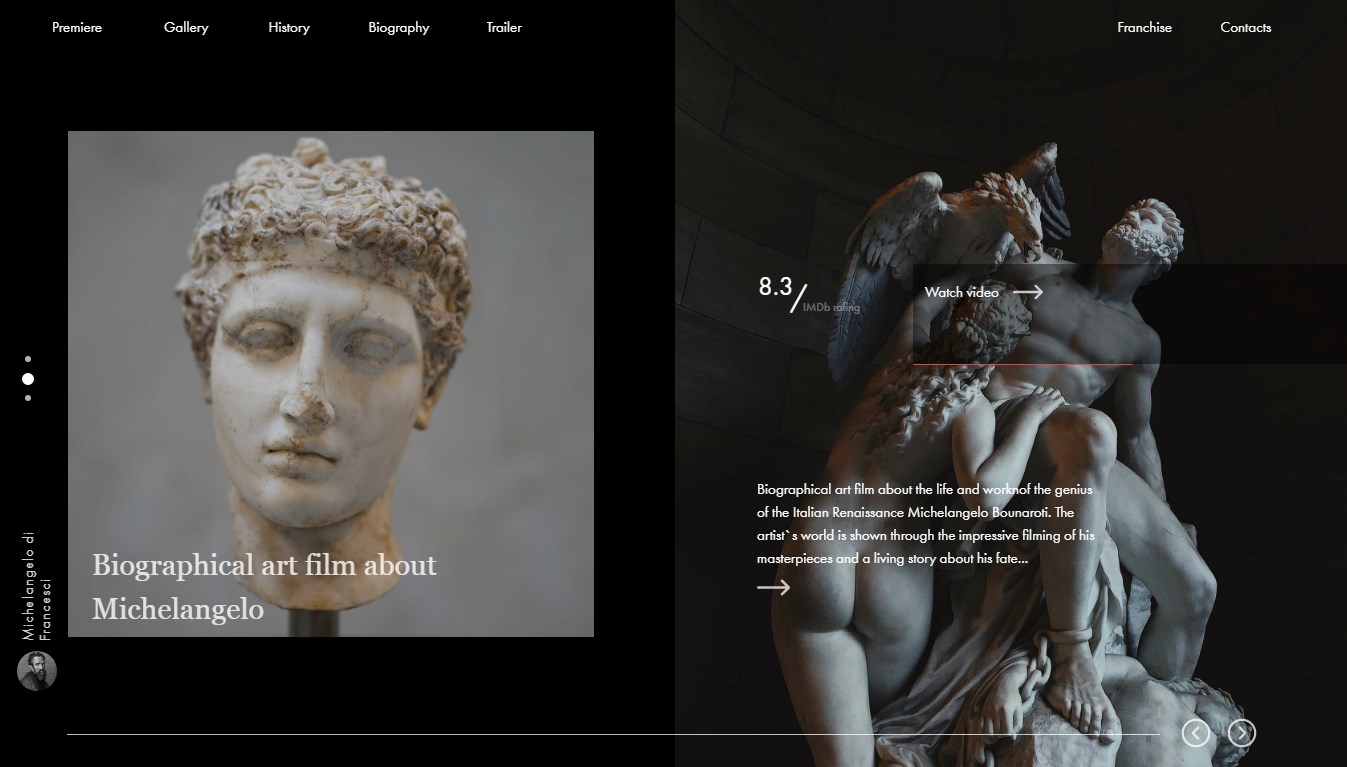Click the Watch video link
This screenshot has height=767, width=1347.
click(961, 292)
